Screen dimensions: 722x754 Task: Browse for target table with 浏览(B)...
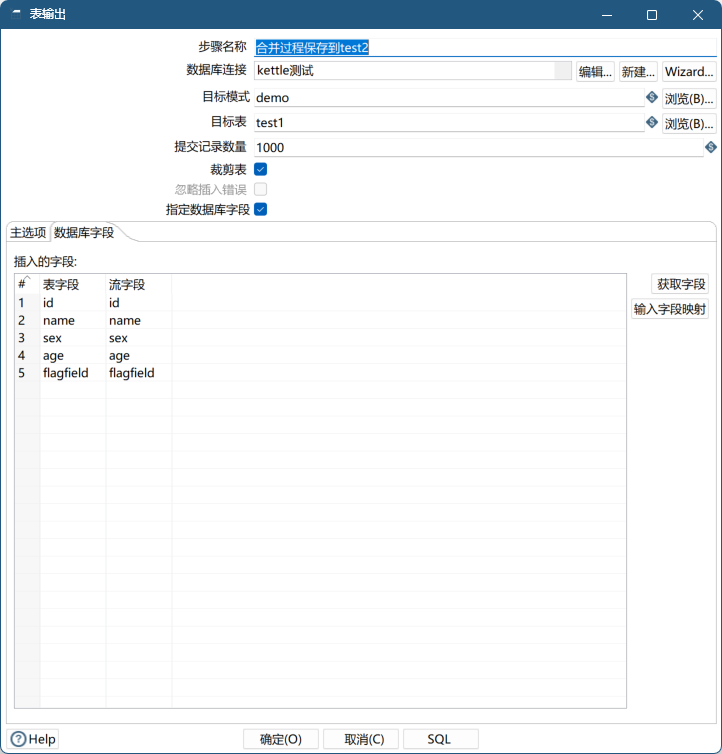[x=689, y=123]
